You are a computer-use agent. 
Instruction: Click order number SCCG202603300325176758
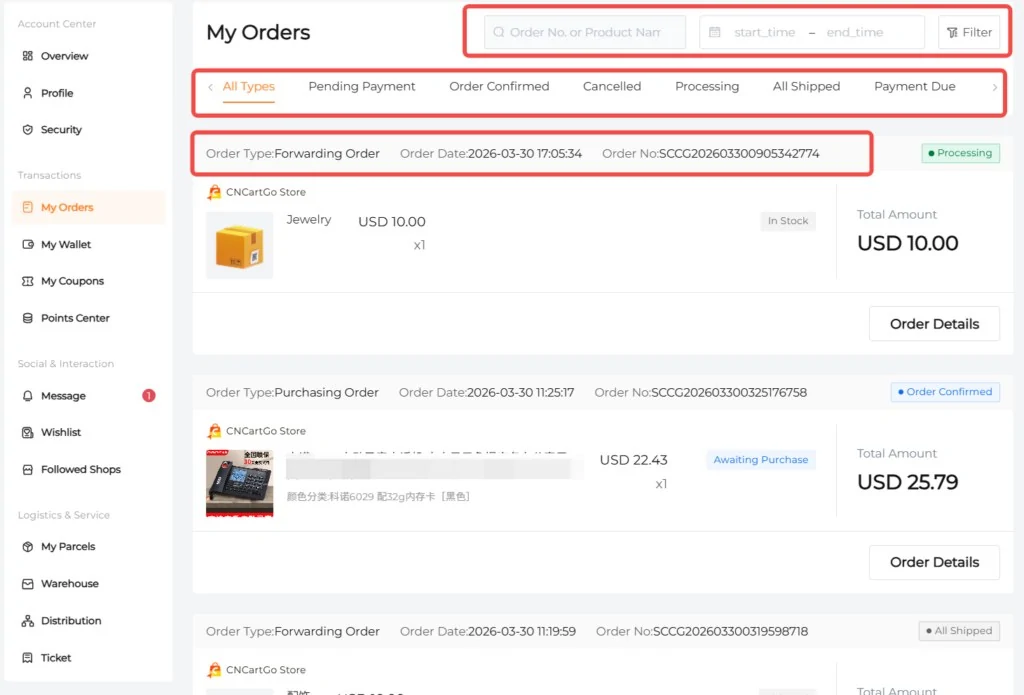(x=729, y=393)
